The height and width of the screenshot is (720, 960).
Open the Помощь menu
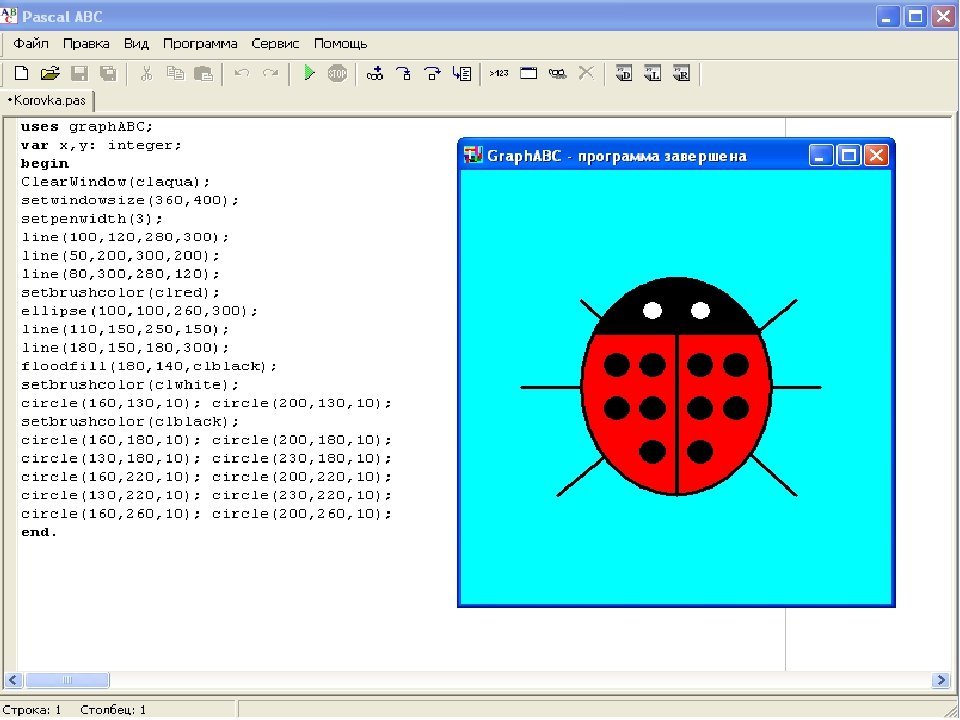pyautogui.click(x=340, y=44)
